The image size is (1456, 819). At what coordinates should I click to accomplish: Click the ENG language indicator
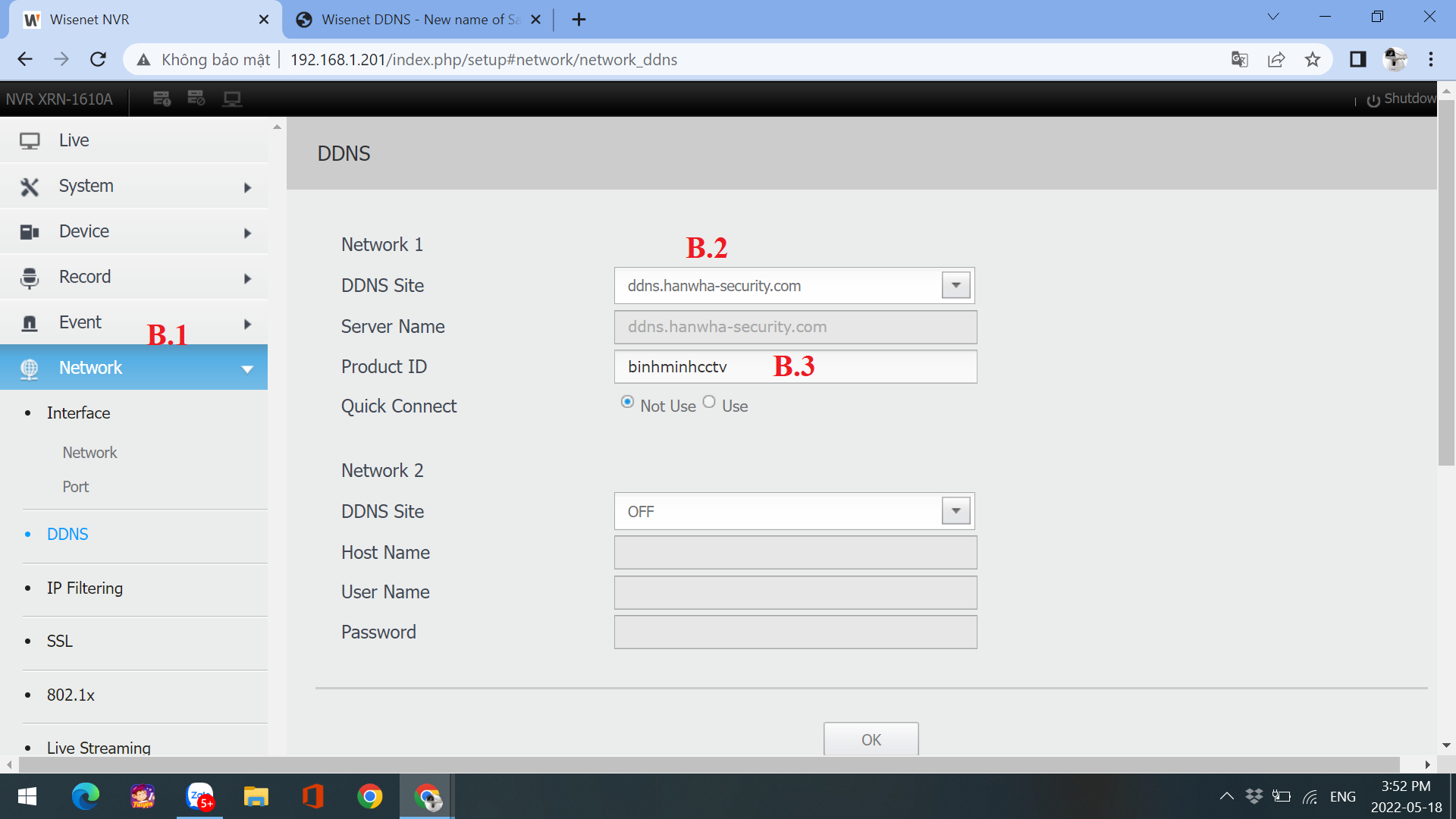pos(1342,796)
